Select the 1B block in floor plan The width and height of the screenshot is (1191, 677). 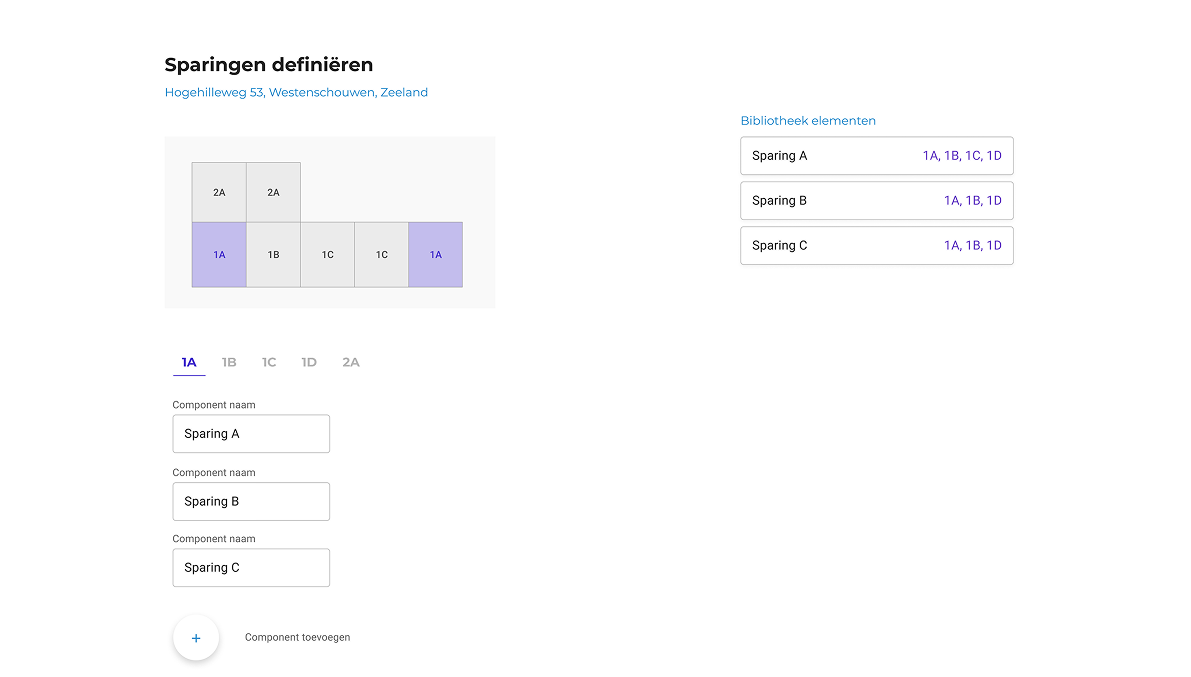[273, 255]
